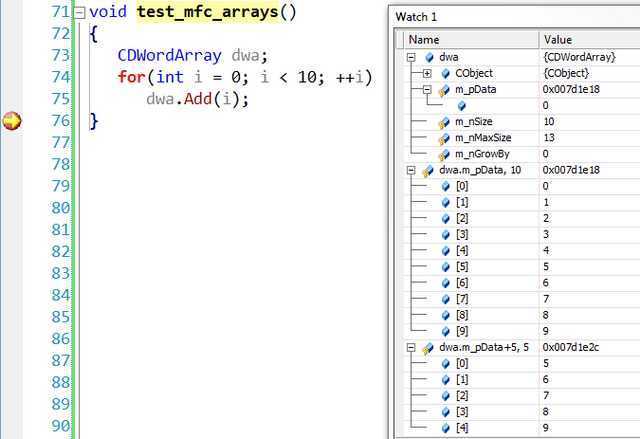This screenshot has width=640, height=439.
Task: Click the icon beside dwa.m_pData+5, 5
Action: 428,348
